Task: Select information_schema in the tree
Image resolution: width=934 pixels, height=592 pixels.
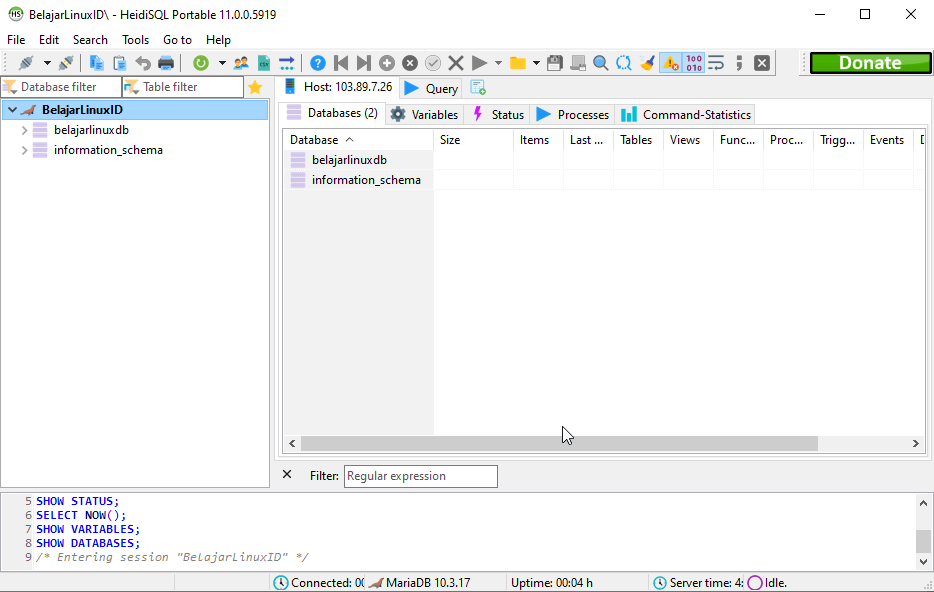Action: (108, 150)
